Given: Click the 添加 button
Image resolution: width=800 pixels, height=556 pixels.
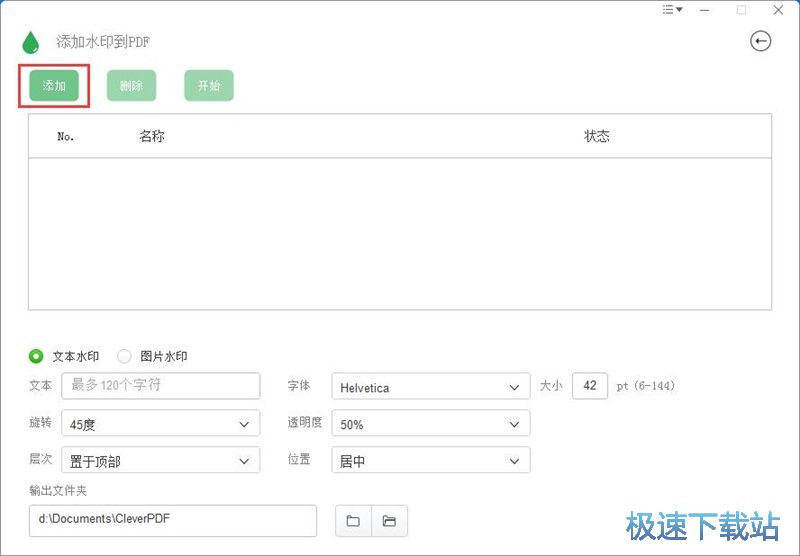Looking at the screenshot, I should coord(54,86).
